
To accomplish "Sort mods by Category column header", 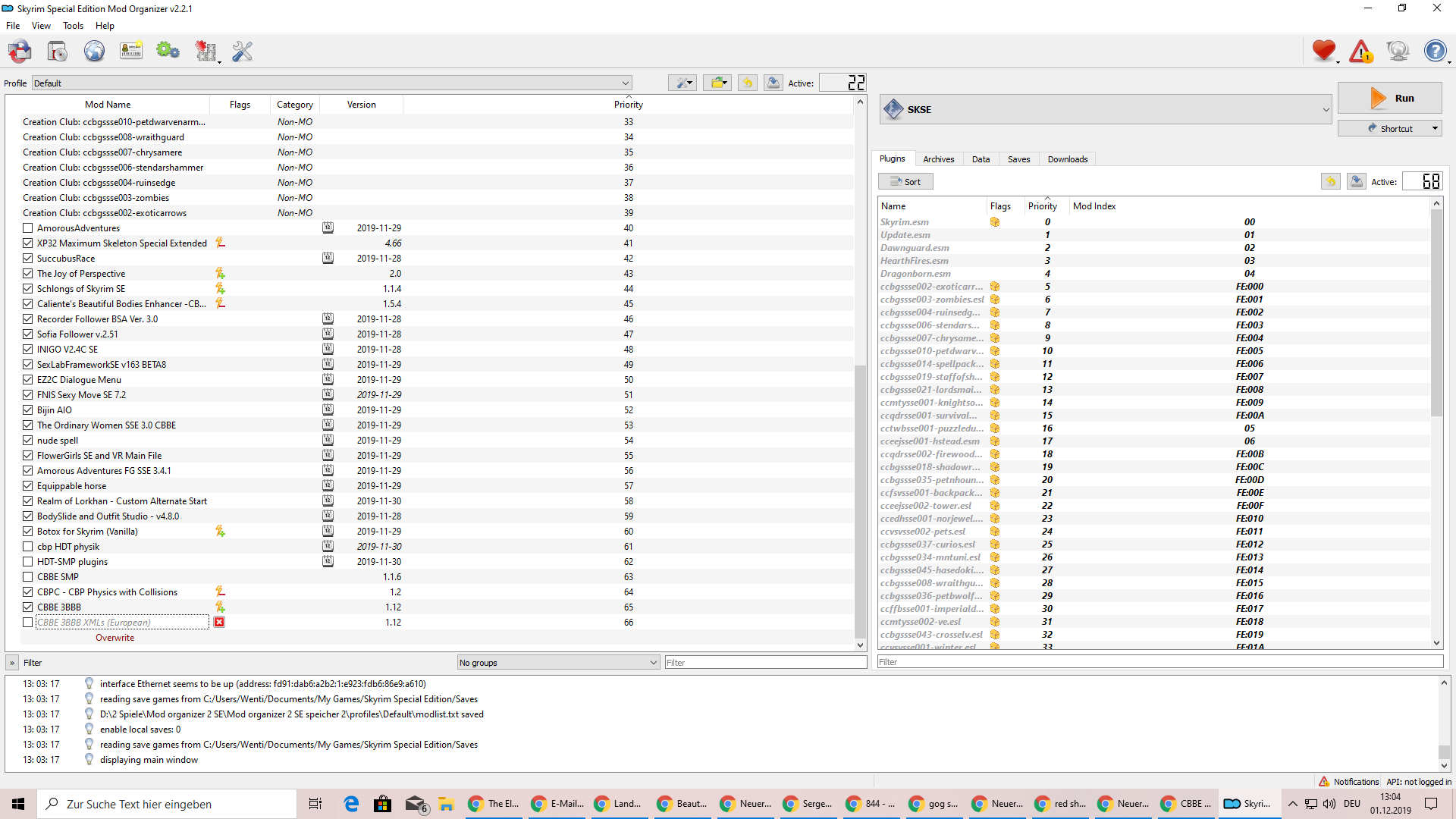I will tap(295, 105).
